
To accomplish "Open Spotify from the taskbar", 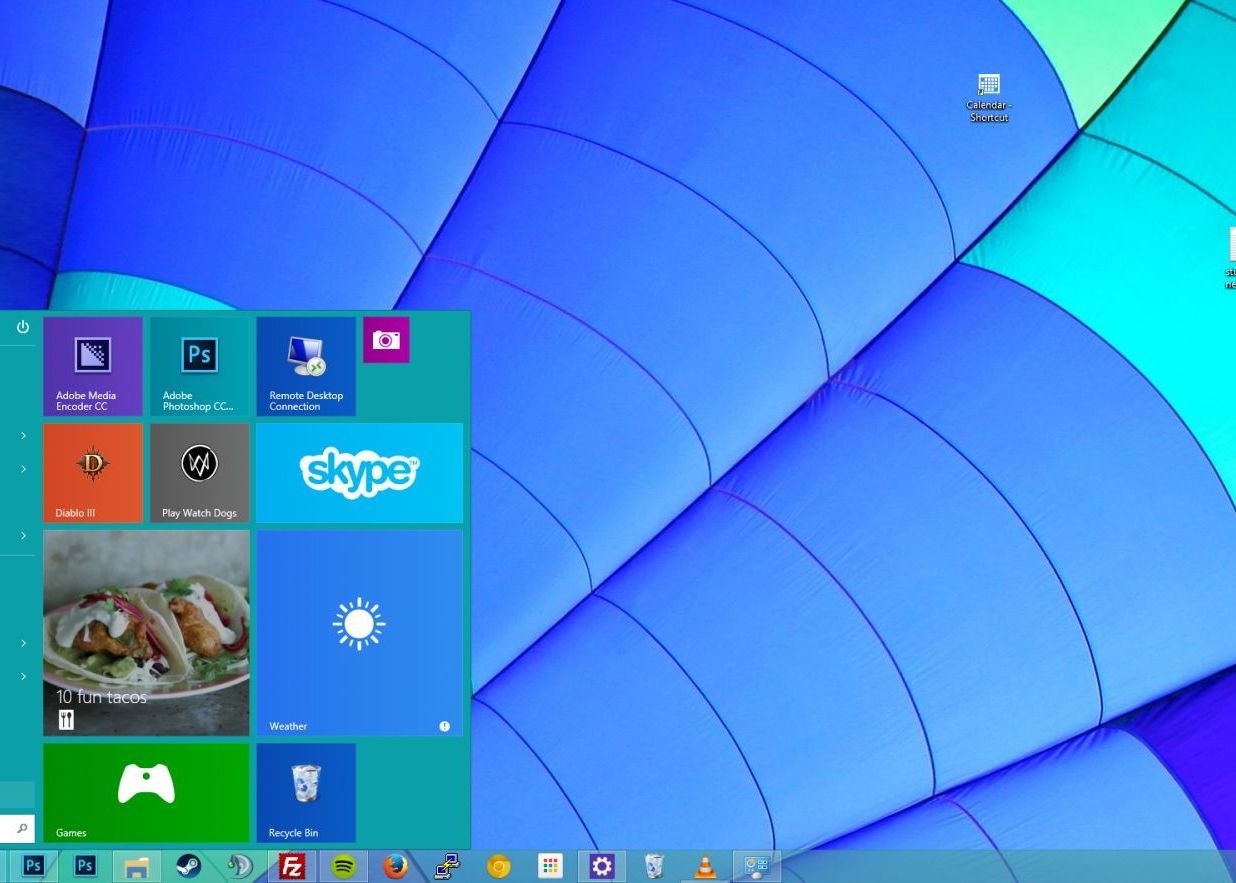I will click(343, 866).
